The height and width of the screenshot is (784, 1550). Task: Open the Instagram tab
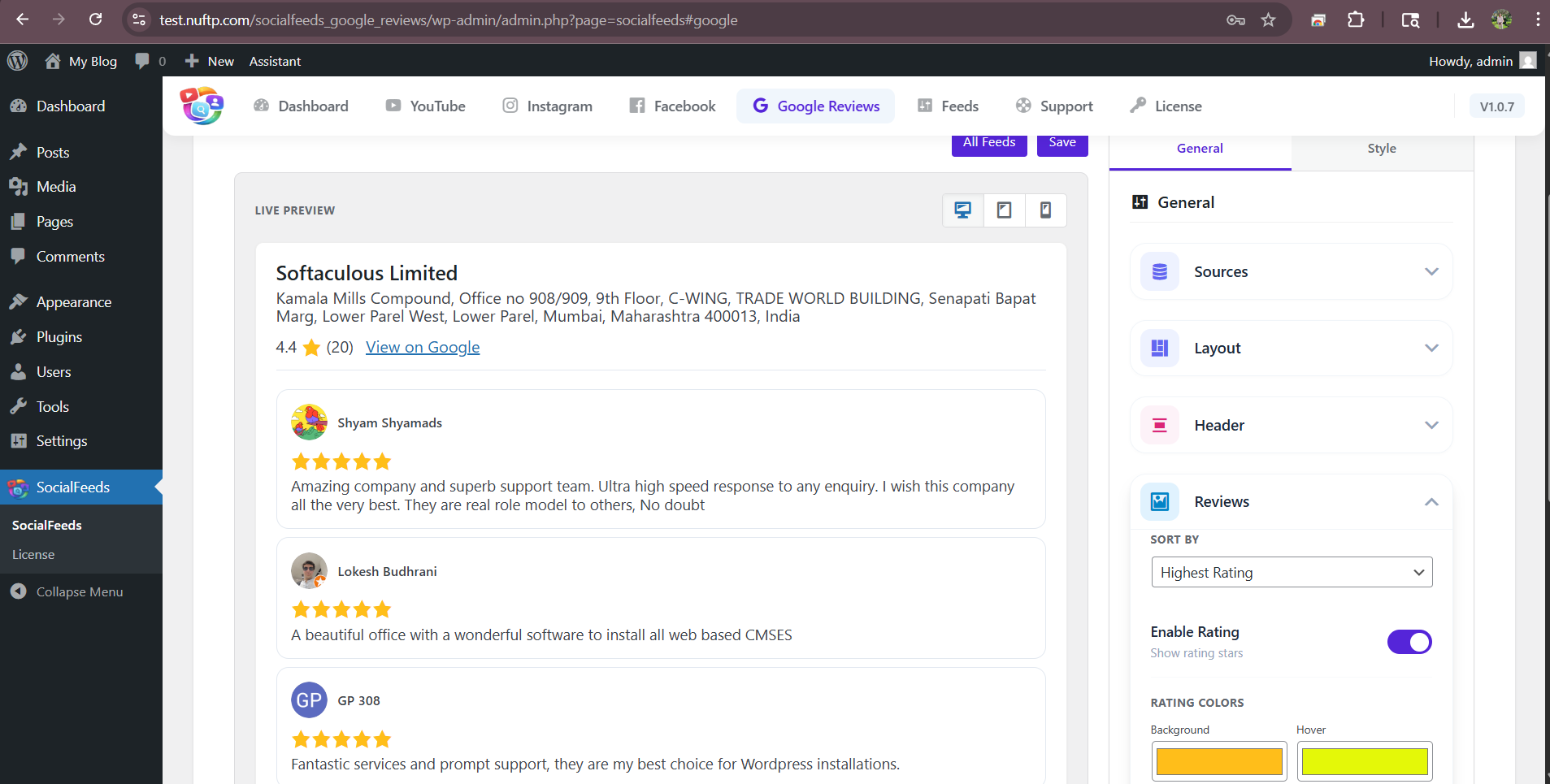point(547,106)
